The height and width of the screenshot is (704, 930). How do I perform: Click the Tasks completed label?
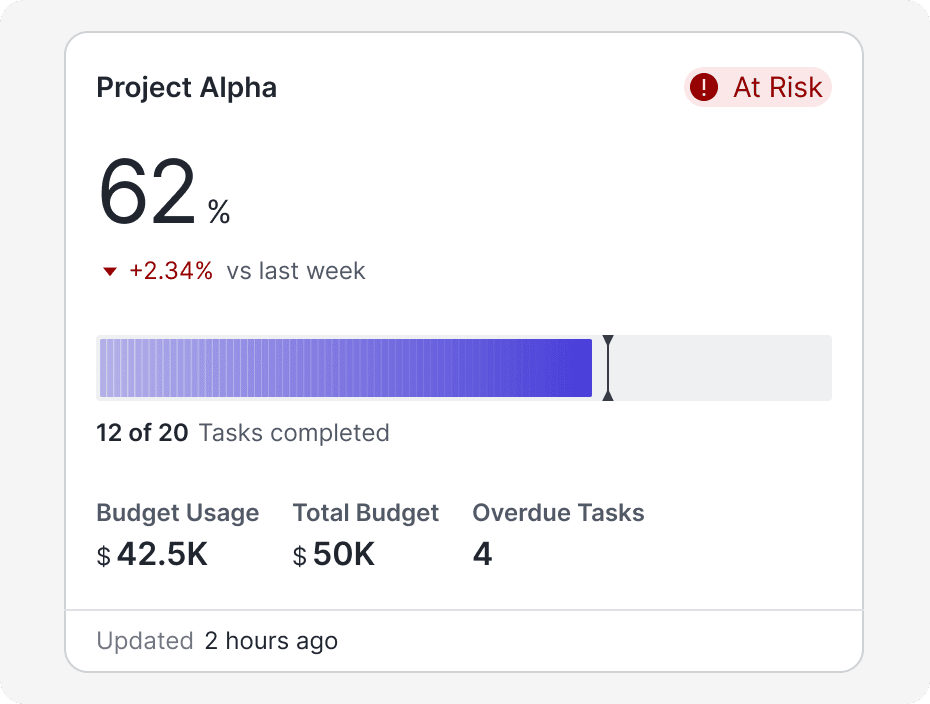(294, 433)
